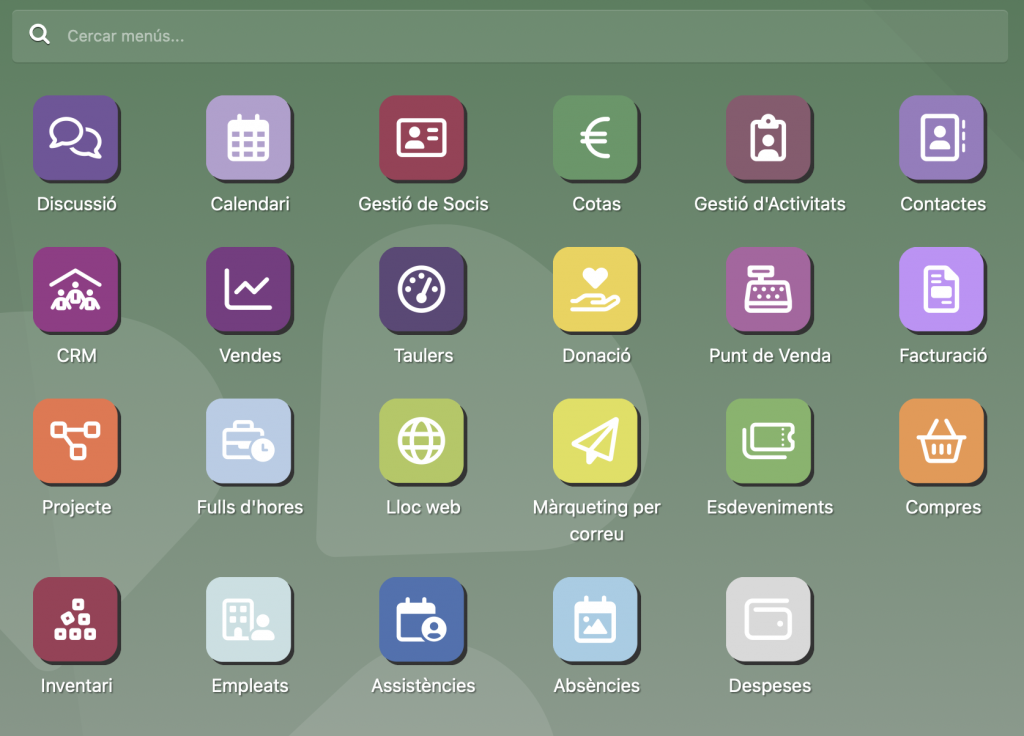Launch Lloc web globe icon

coord(422,442)
